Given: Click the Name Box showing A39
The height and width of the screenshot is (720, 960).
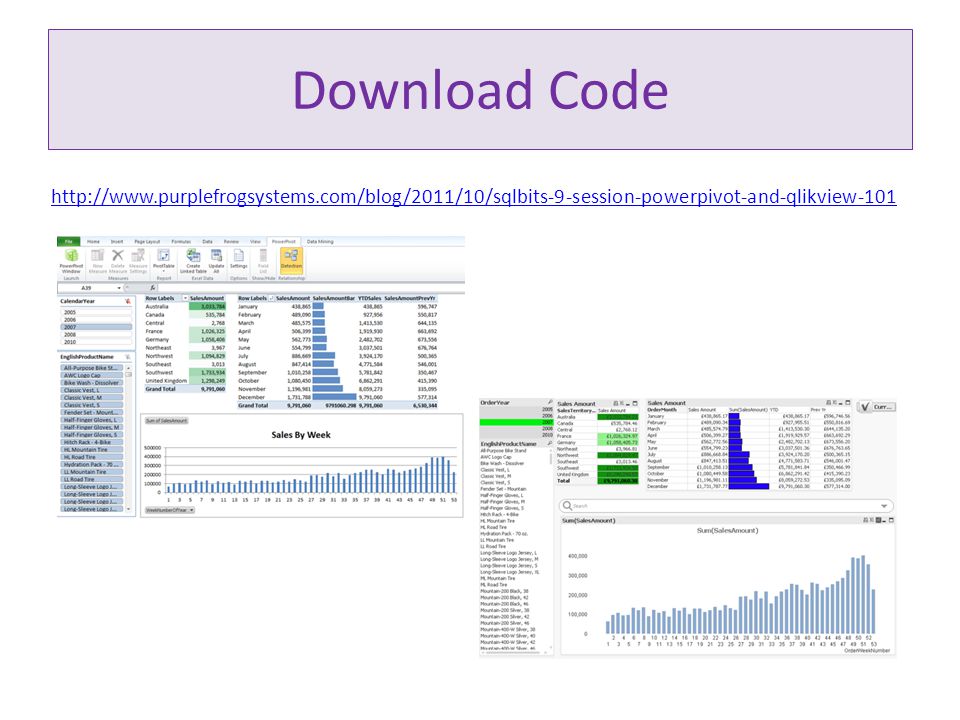Looking at the screenshot, I should point(86,288).
